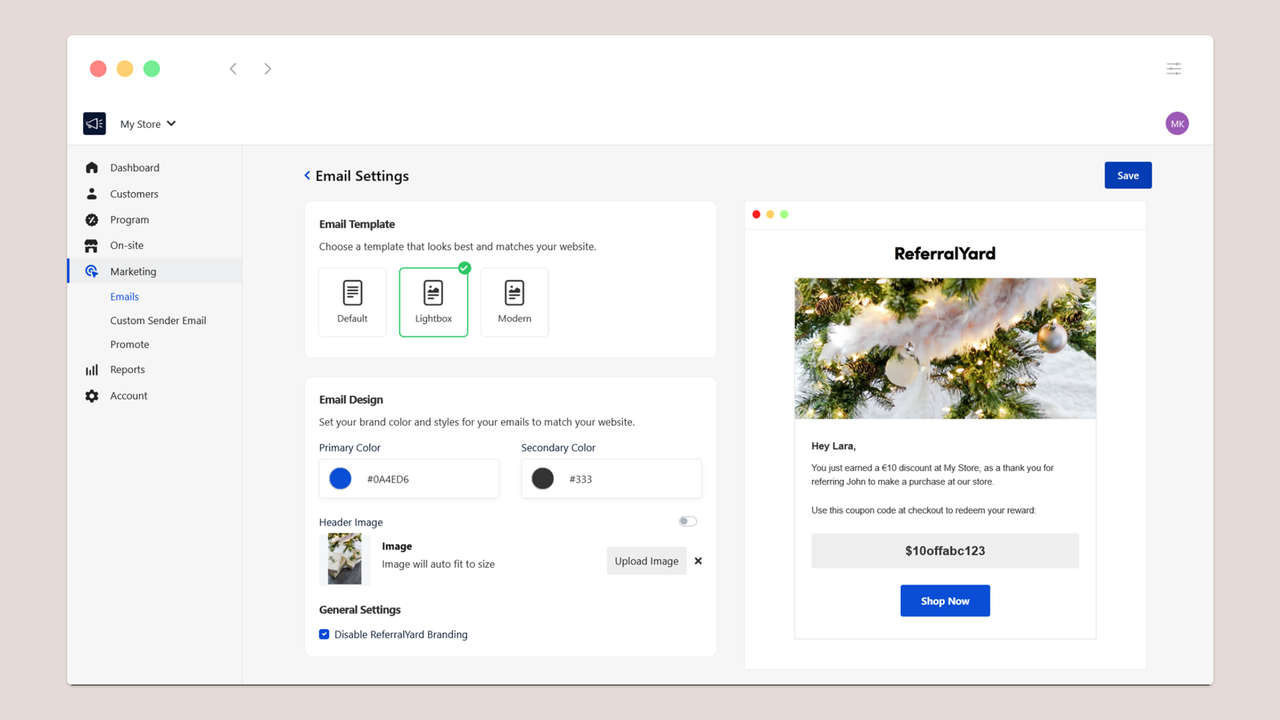Click the header image thumbnail
Image resolution: width=1280 pixels, height=720 pixels.
click(344, 560)
